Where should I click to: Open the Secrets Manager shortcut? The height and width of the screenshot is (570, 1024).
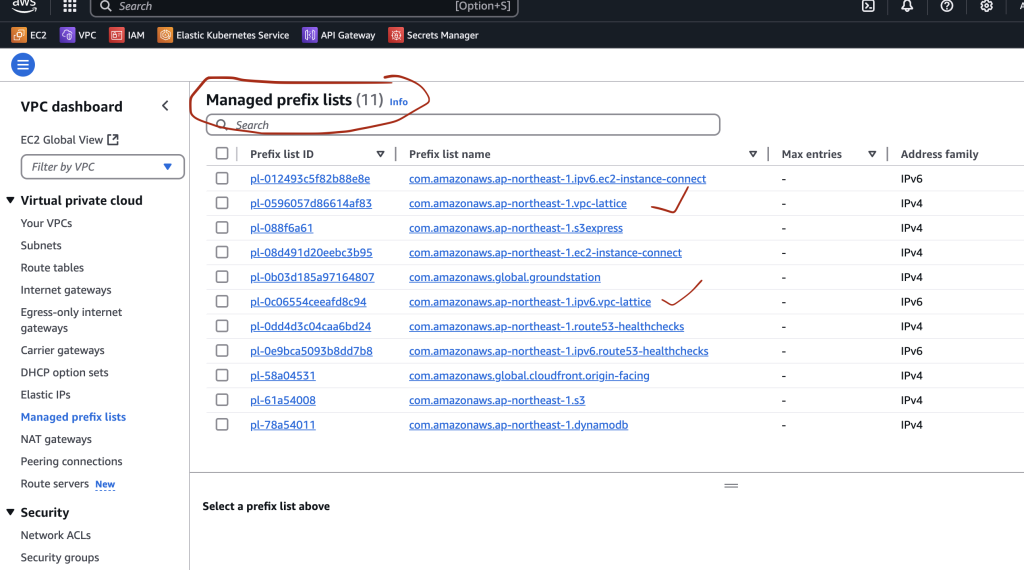click(x=434, y=35)
